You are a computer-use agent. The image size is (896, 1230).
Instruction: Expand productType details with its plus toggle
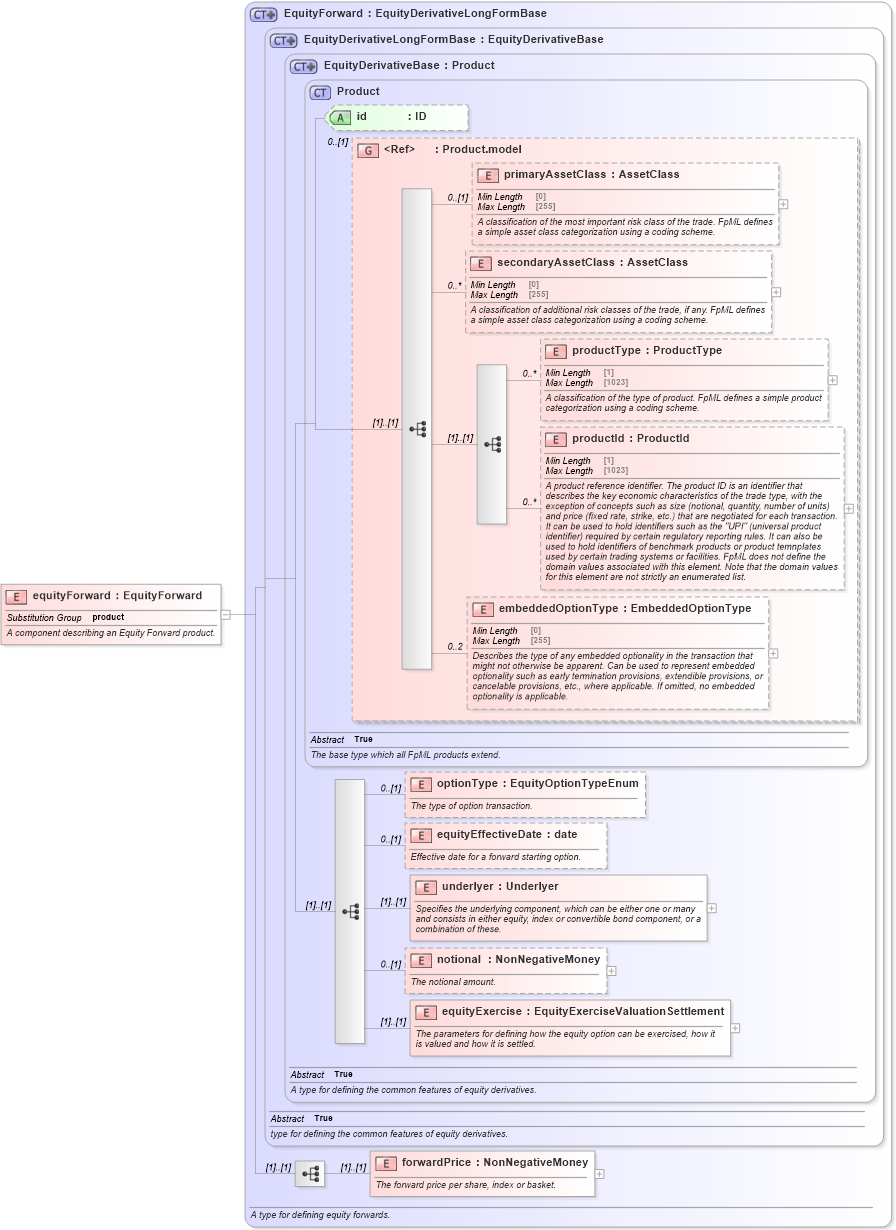831,380
